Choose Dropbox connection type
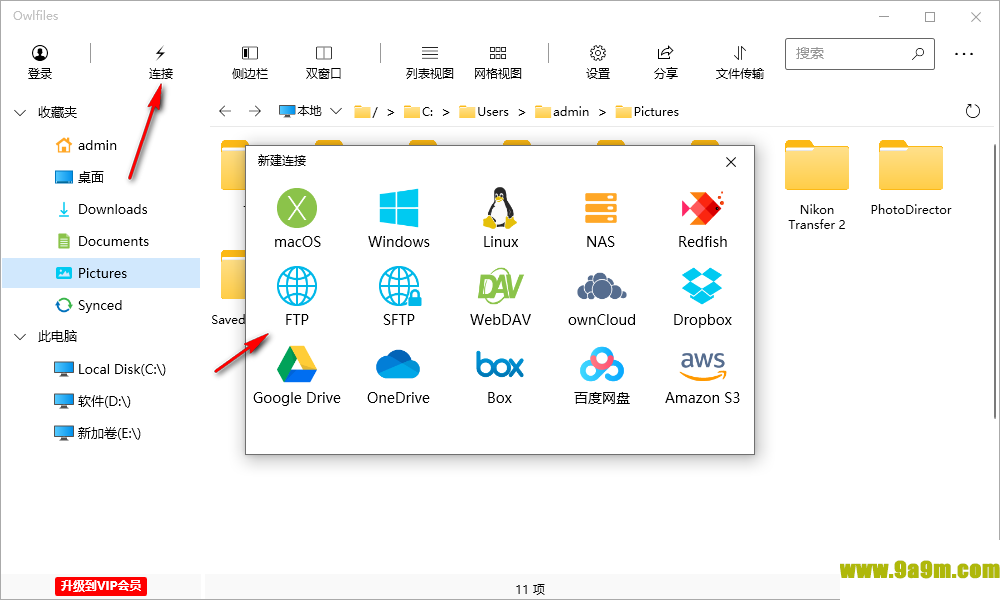Image resolution: width=1000 pixels, height=600 pixels. (x=702, y=297)
